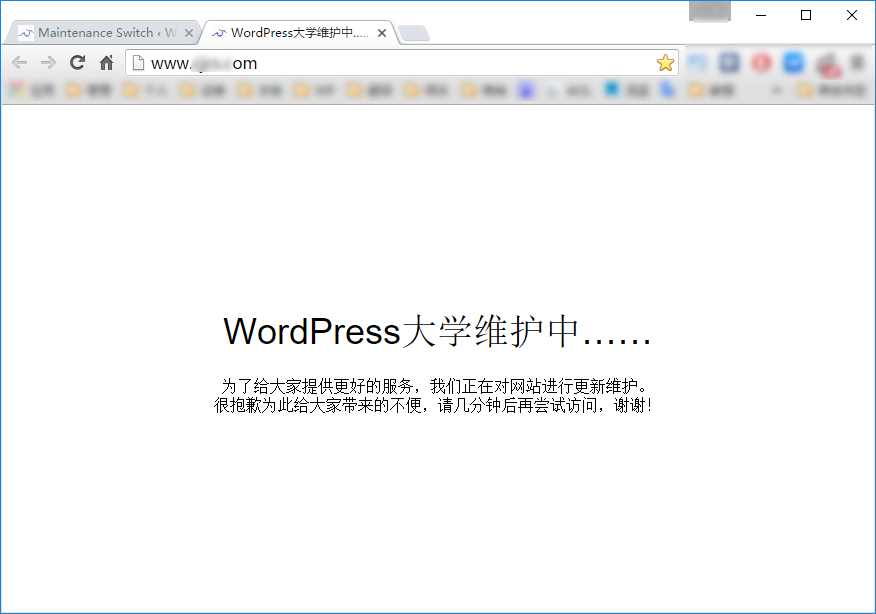Click the page info icon in address bar
Screen dimensions: 876x614
pyautogui.click(x=139, y=63)
